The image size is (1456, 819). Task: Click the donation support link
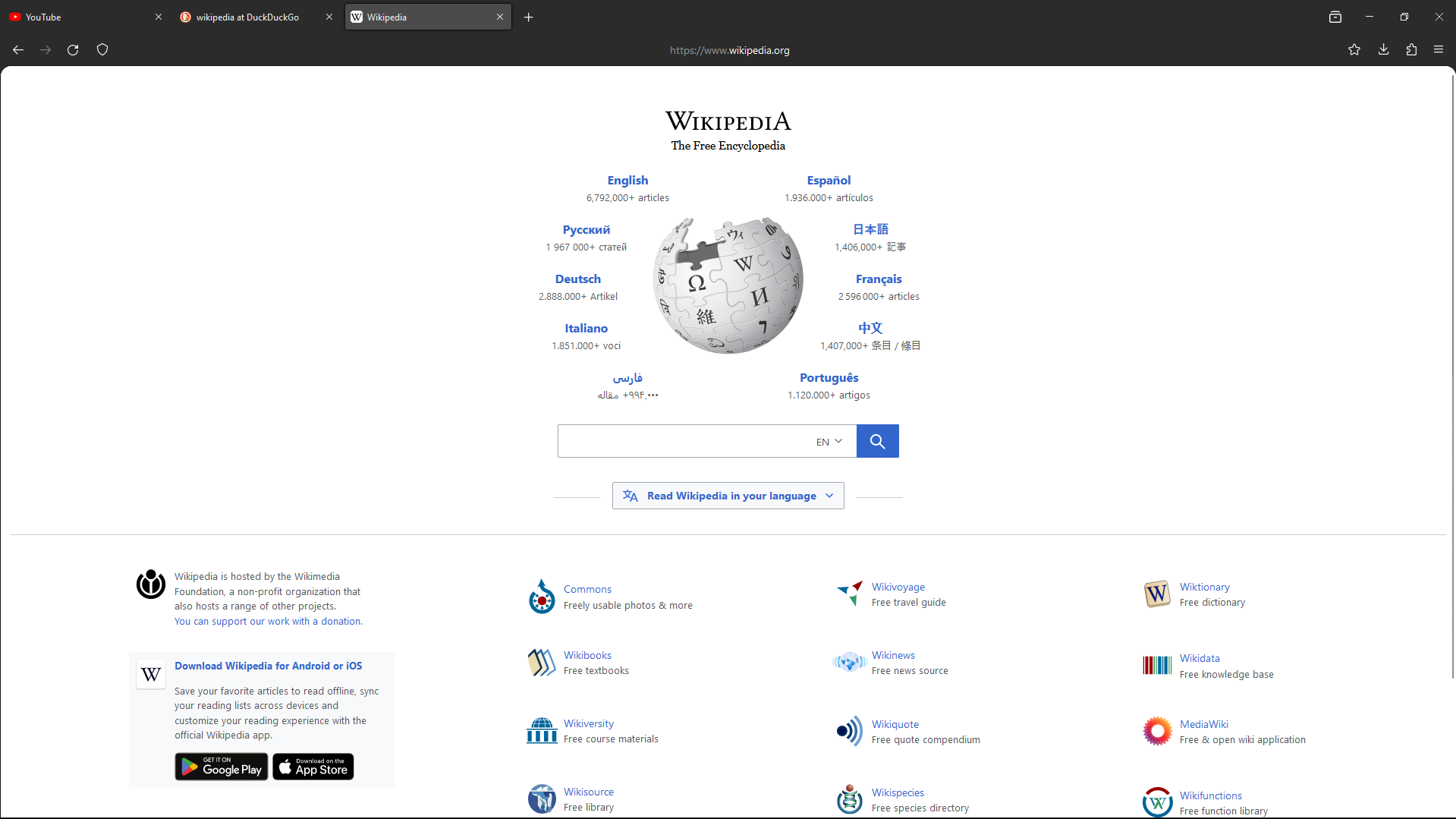(x=267, y=621)
